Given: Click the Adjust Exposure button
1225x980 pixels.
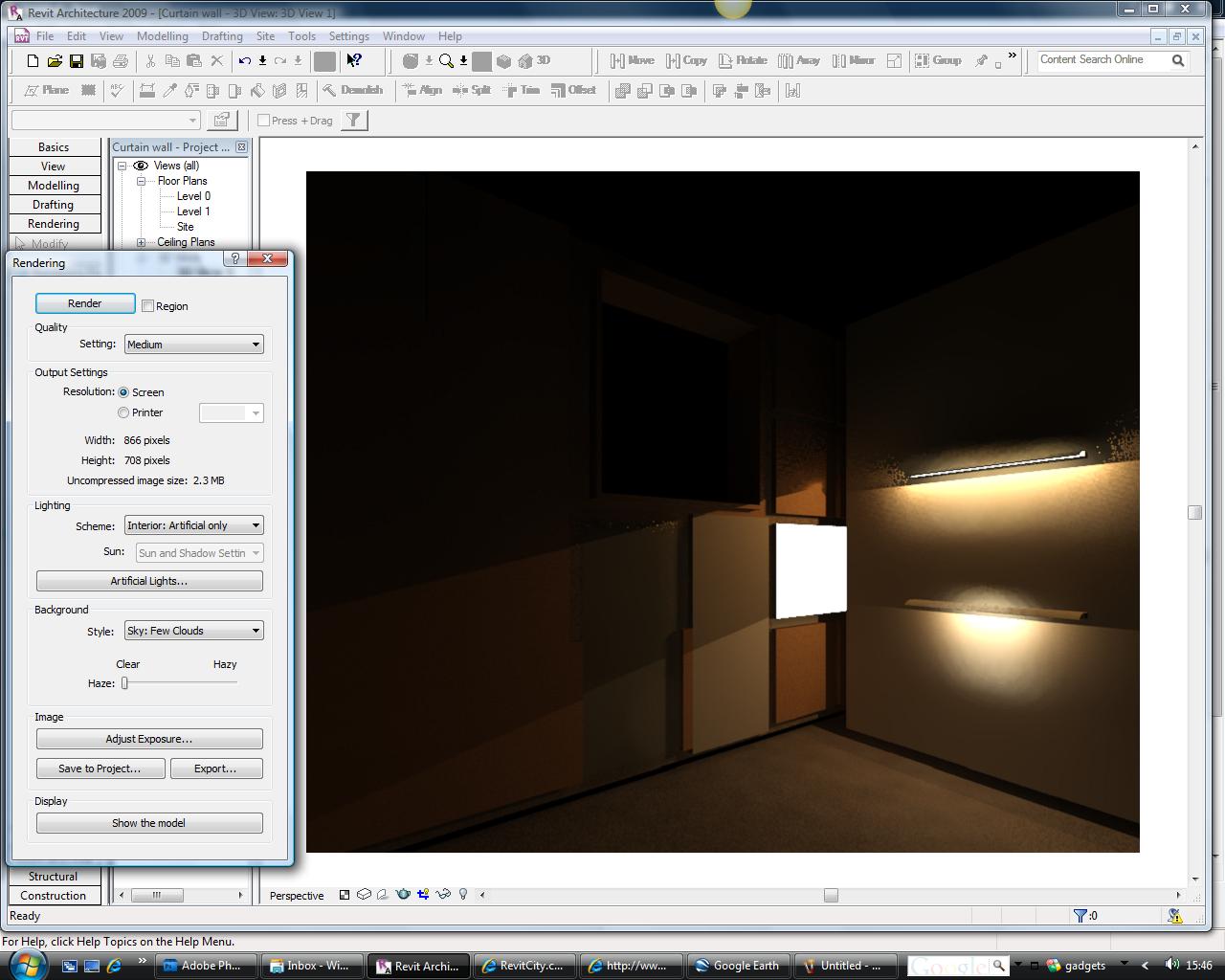Looking at the screenshot, I should (149, 739).
